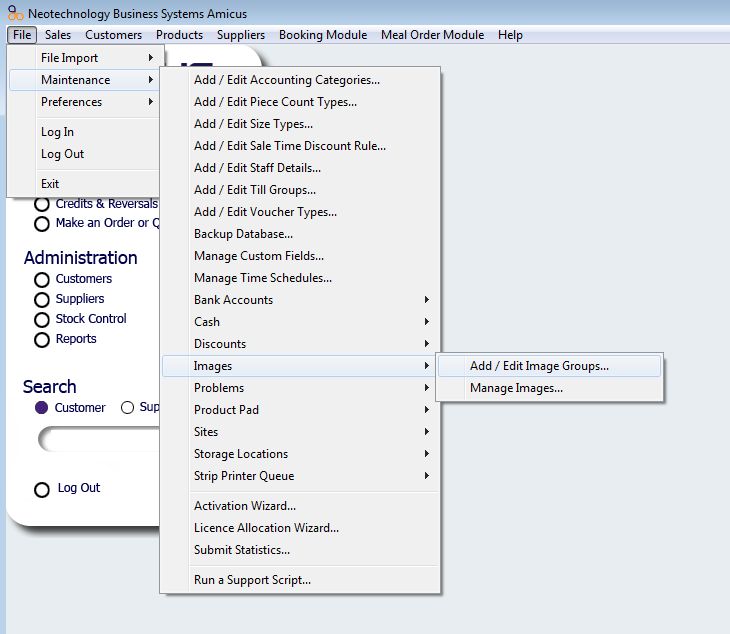Click the search input field
The width and height of the screenshot is (730, 634).
point(99,439)
